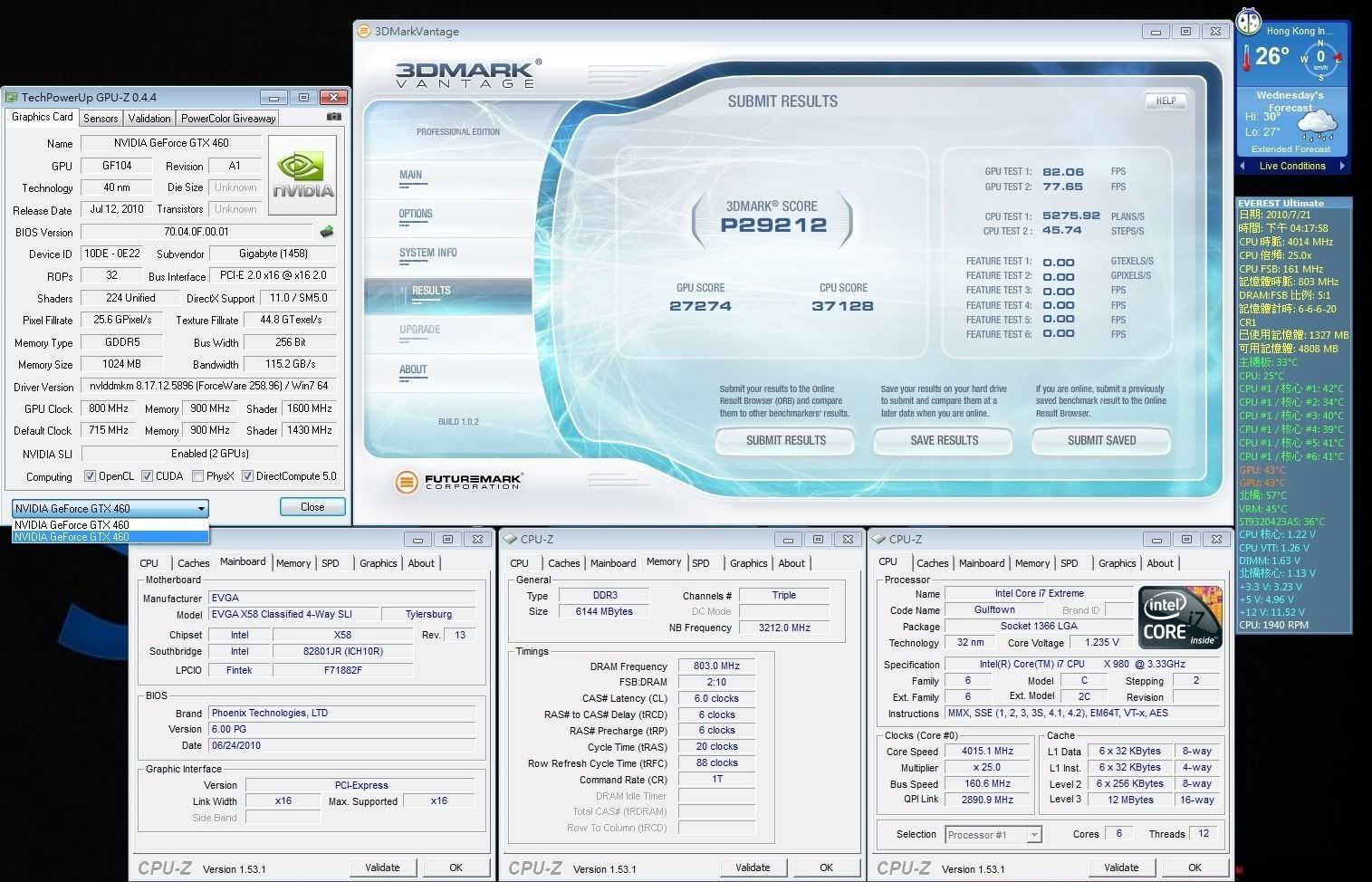
Task: Click the P29212 3DMark score
Action: [773, 225]
